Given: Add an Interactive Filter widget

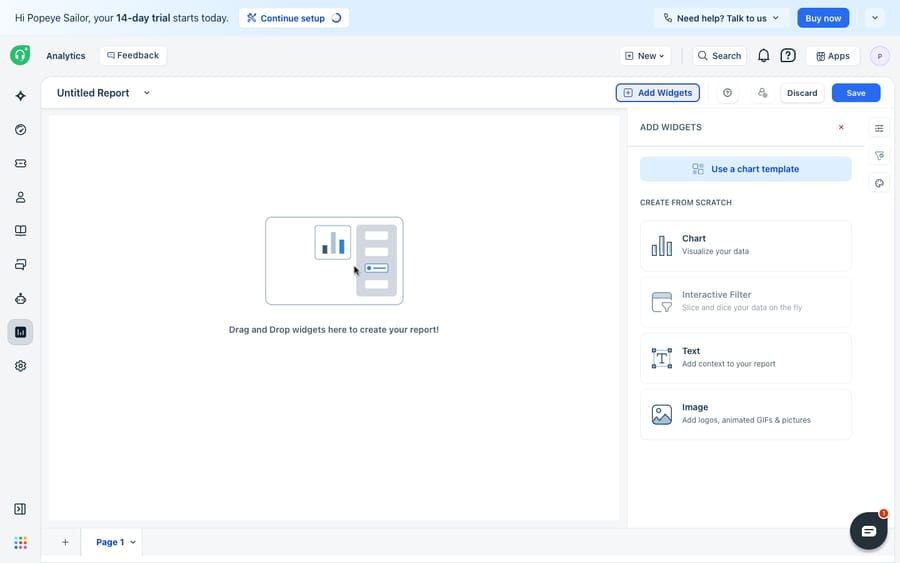Looking at the screenshot, I should (x=746, y=302).
